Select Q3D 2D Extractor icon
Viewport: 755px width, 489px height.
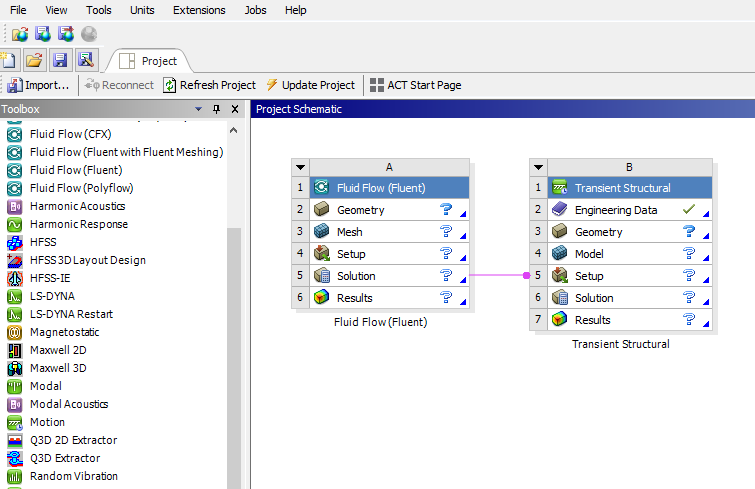pos(14,440)
